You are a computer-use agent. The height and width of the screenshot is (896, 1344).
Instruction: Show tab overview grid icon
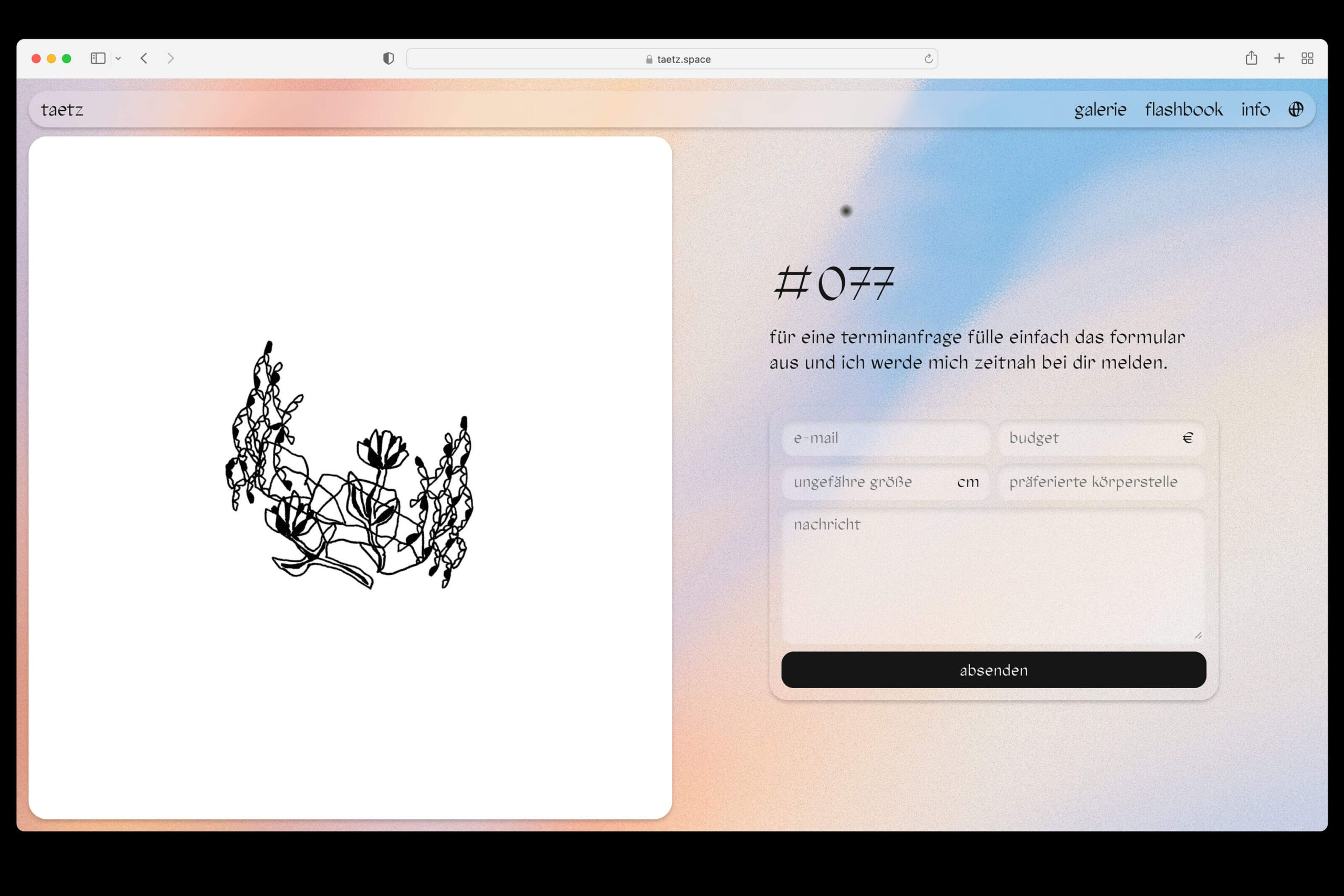tap(1307, 58)
